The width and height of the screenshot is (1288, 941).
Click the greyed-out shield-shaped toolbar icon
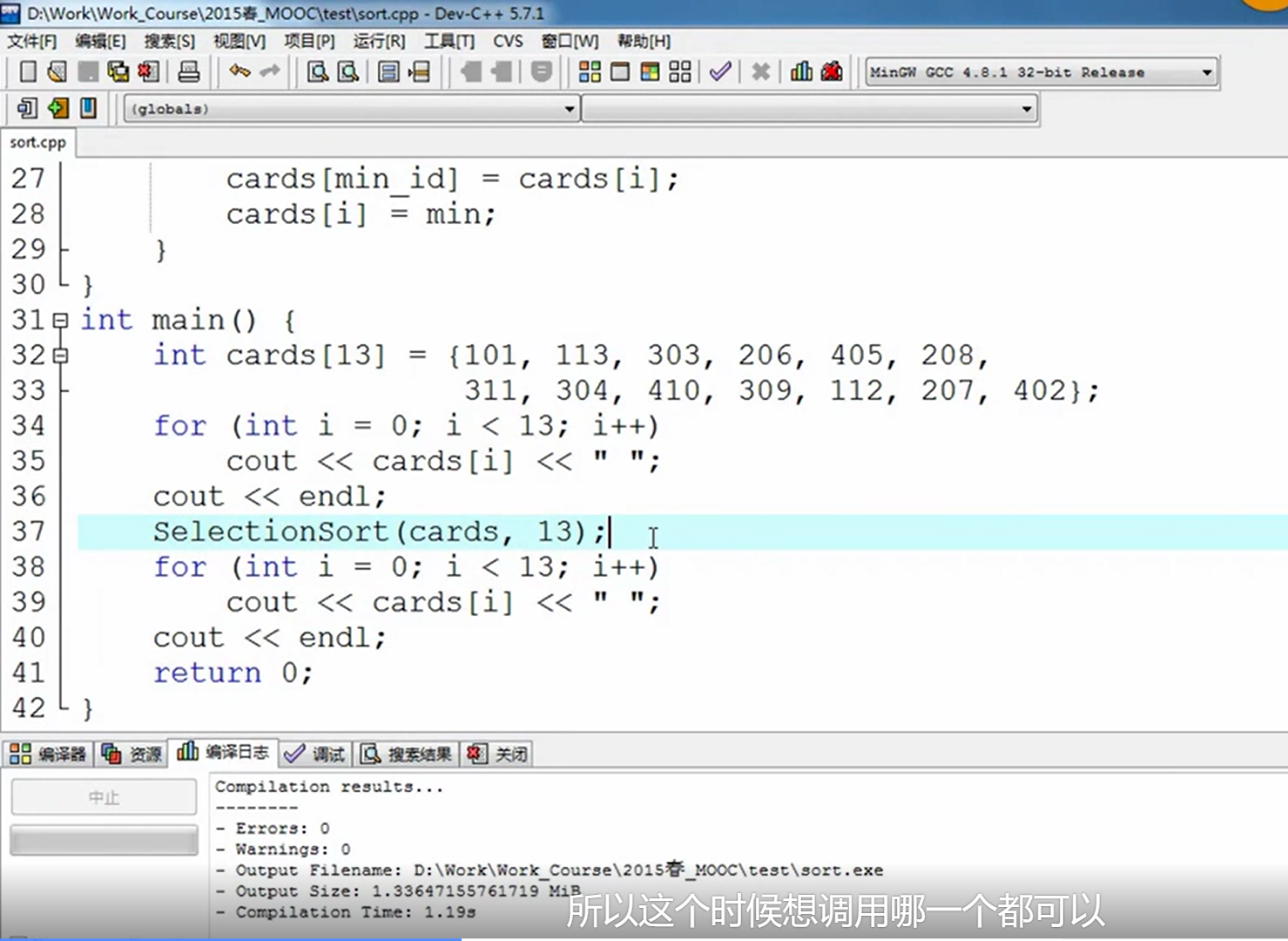(x=542, y=71)
